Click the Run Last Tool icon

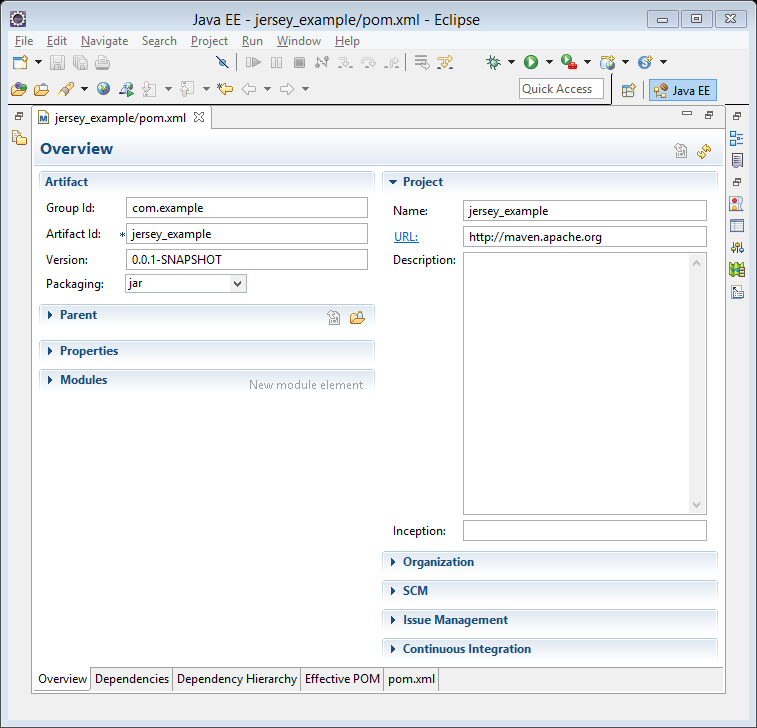[569, 62]
